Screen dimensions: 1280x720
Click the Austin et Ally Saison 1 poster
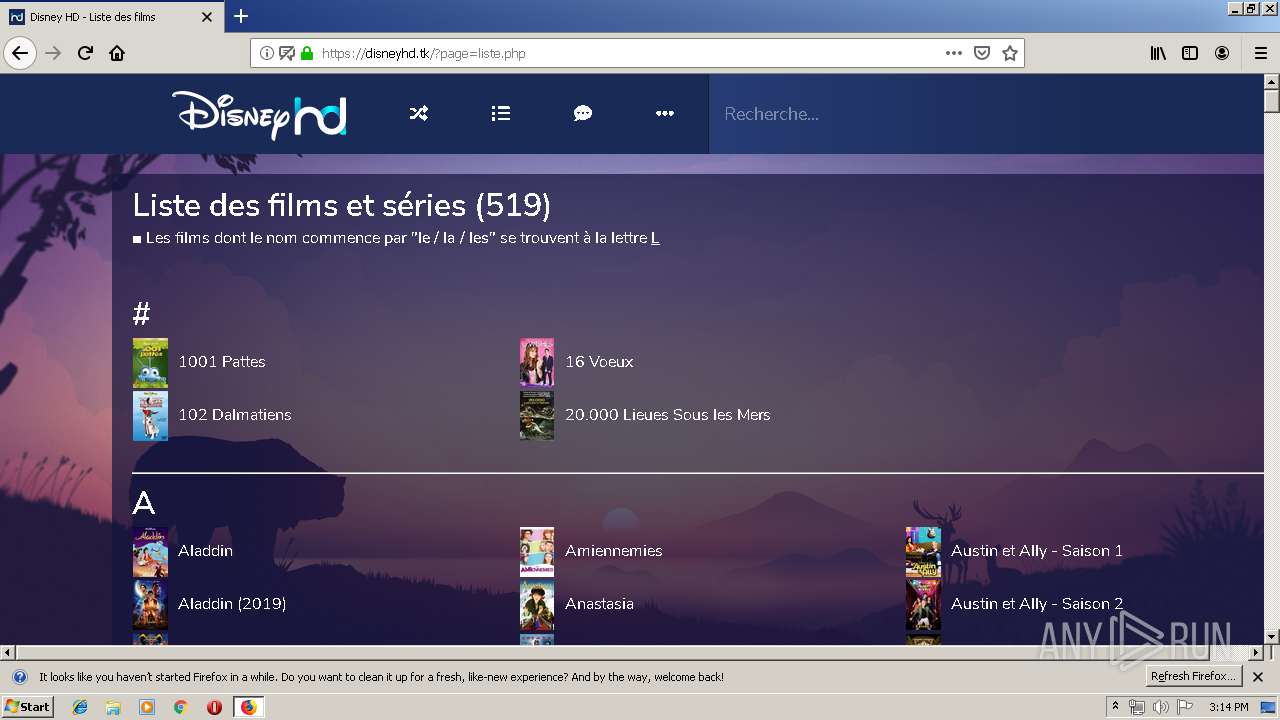(923, 551)
